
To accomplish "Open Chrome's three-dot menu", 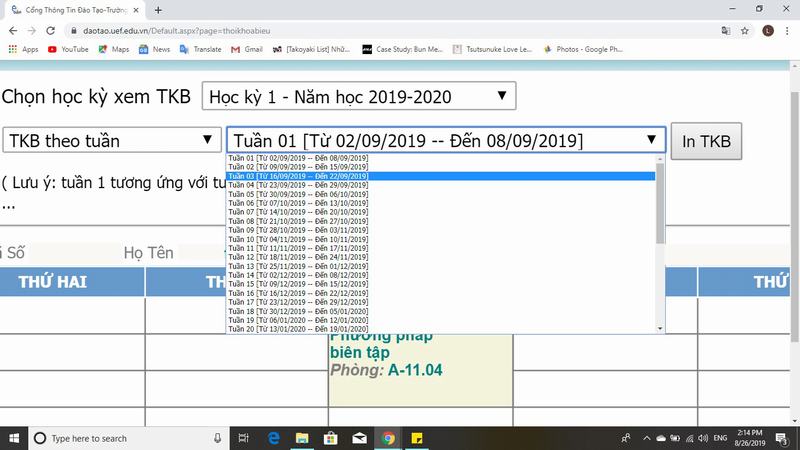I will pyautogui.click(x=787, y=30).
